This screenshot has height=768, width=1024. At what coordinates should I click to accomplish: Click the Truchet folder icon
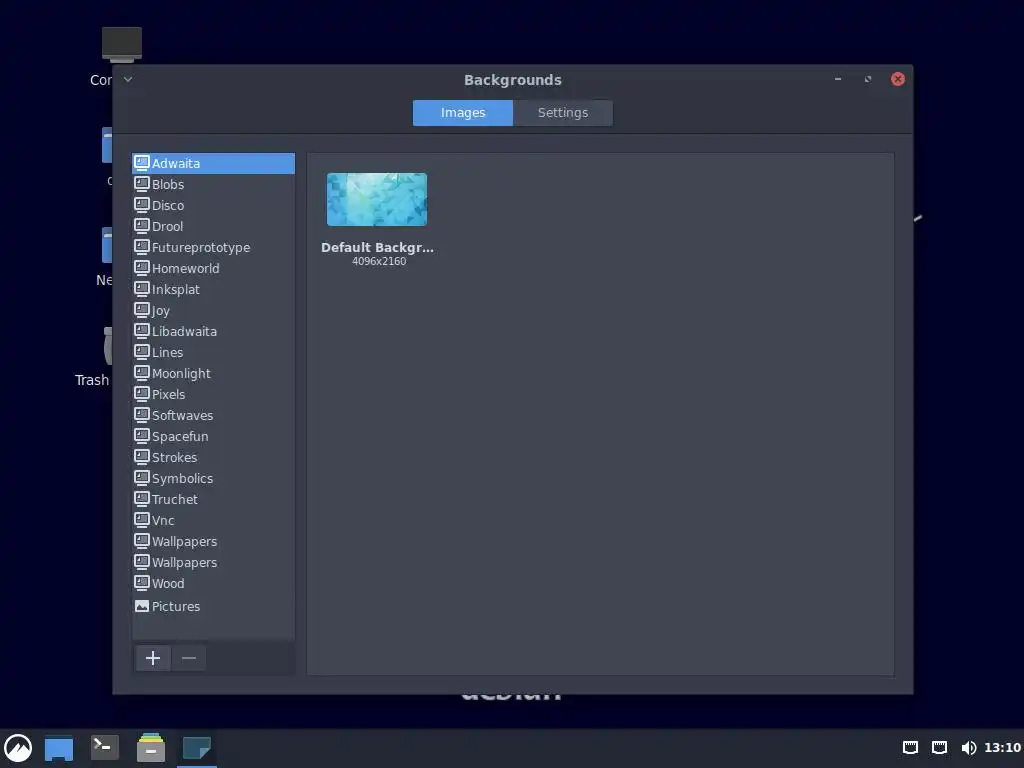142,498
